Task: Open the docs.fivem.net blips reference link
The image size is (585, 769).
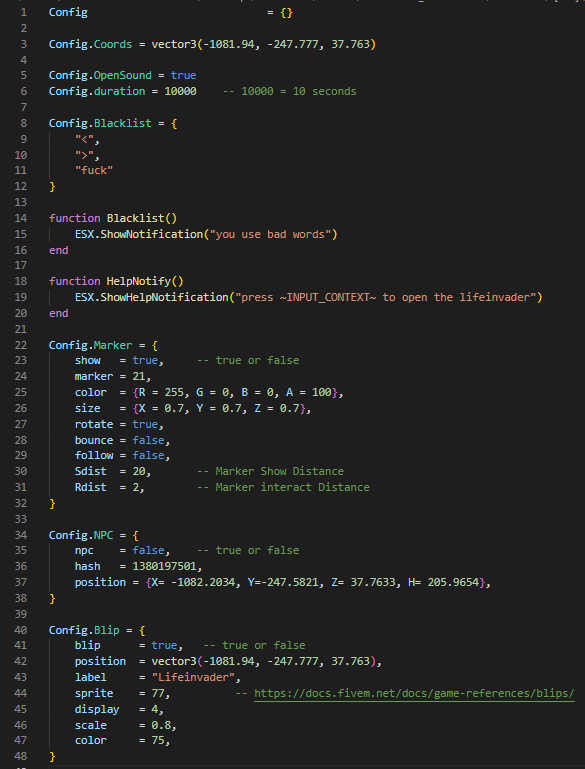Action: [414, 693]
